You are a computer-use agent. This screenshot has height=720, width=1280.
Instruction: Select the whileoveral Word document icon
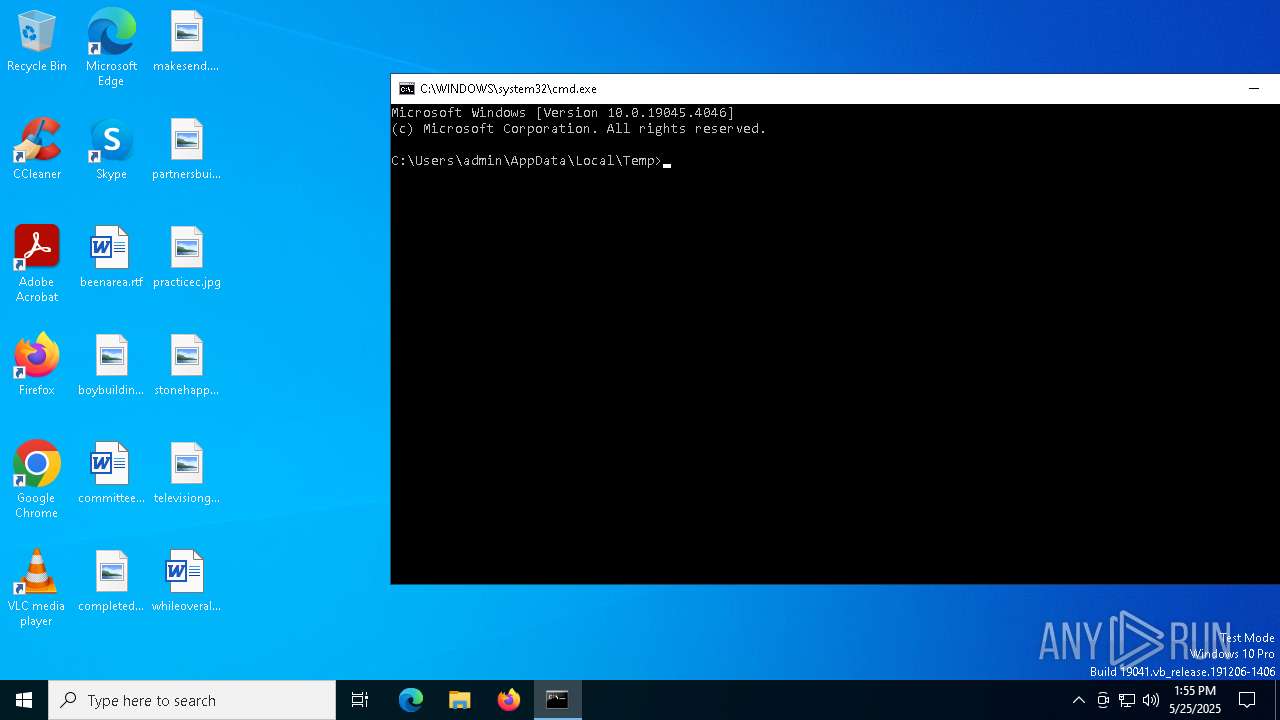click(x=186, y=582)
